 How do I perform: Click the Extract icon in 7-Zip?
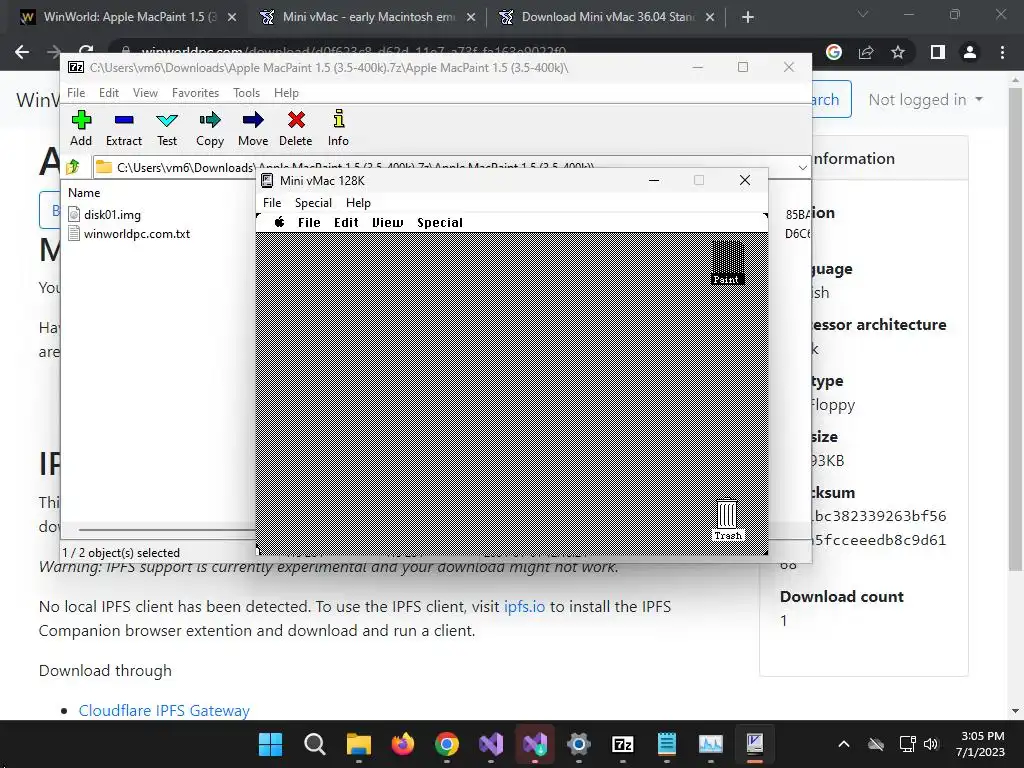[123, 129]
